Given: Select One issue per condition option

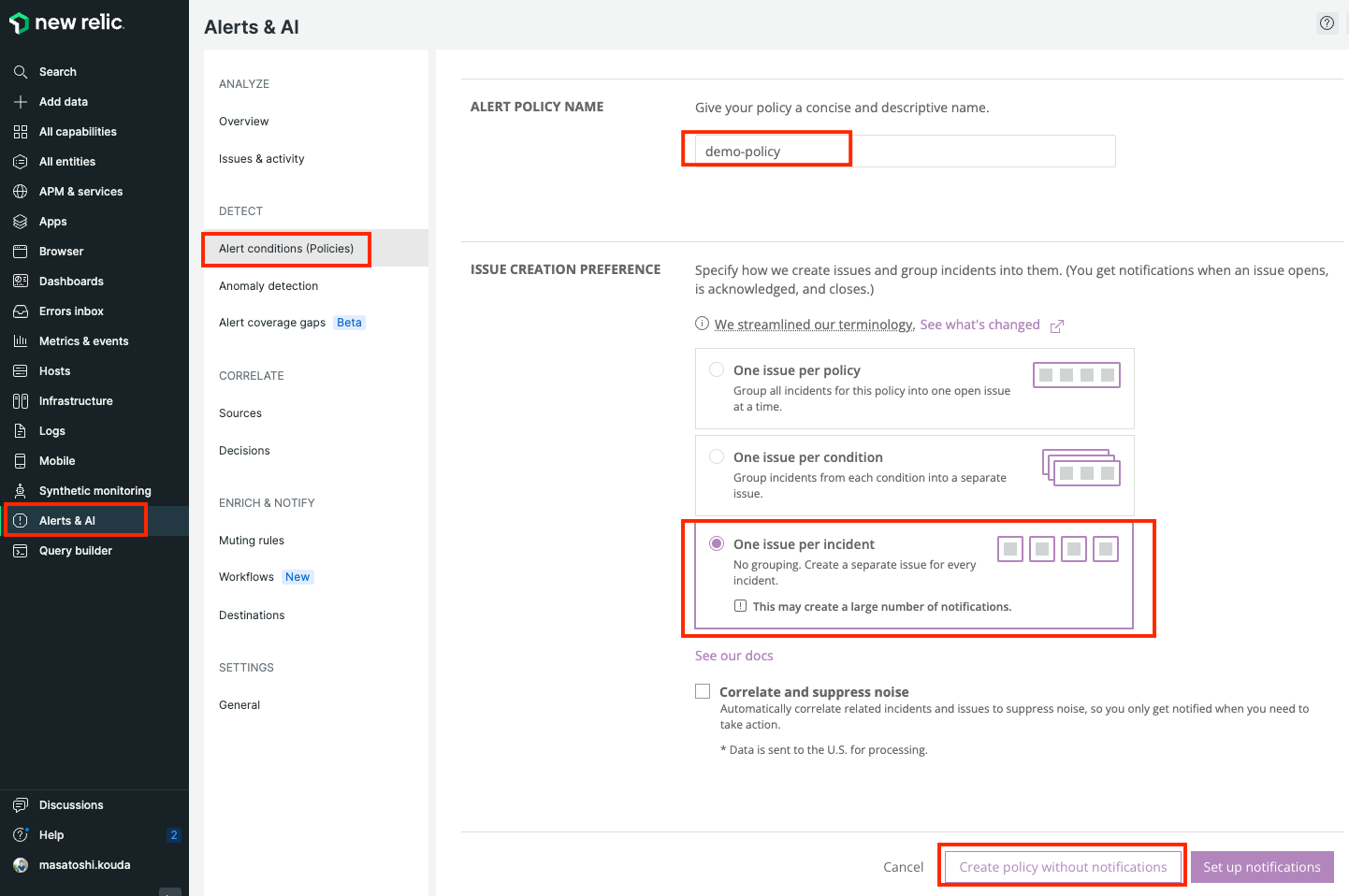Looking at the screenshot, I should coord(717,457).
